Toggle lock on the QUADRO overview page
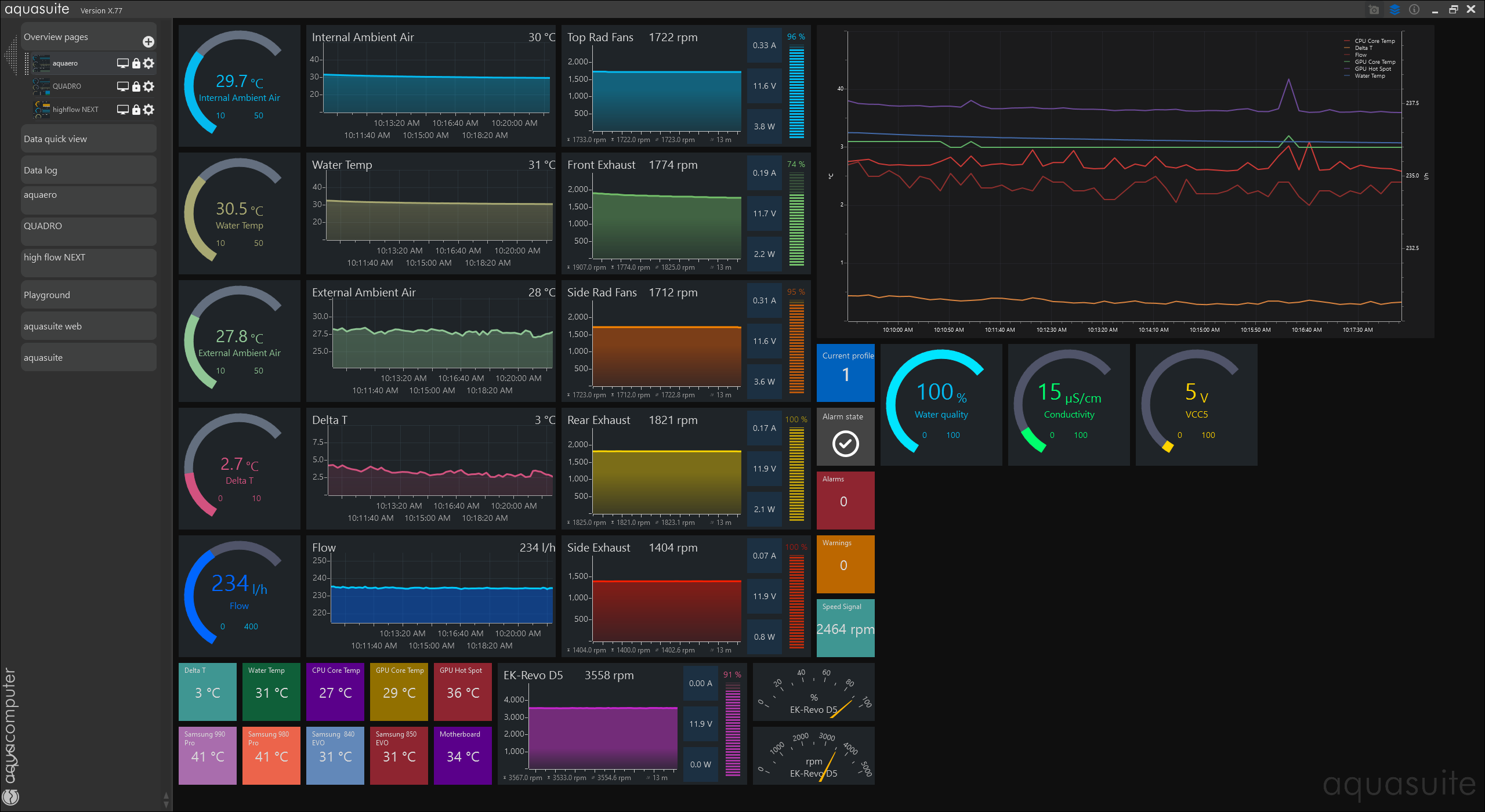The width and height of the screenshot is (1485, 812). coord(136,86)
